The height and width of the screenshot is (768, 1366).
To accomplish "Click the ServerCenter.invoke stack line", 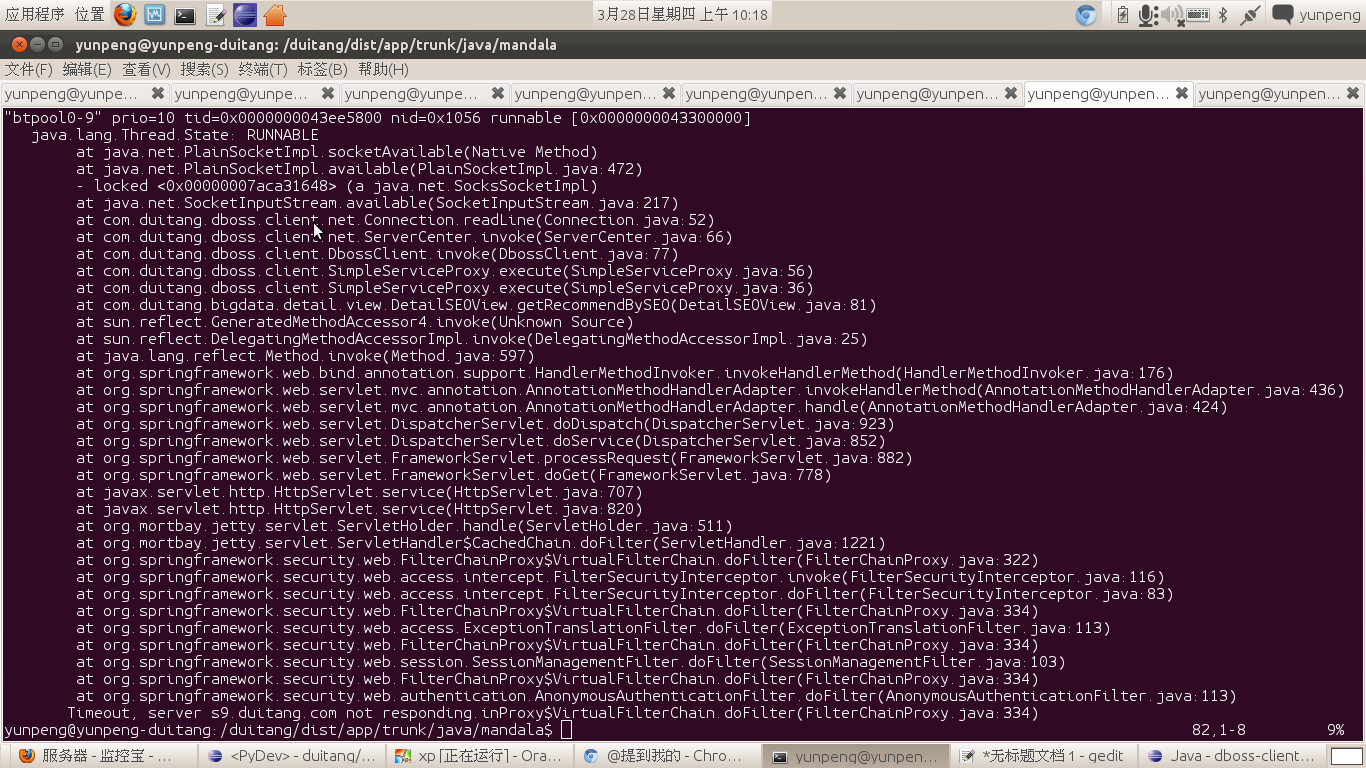I will pyautogui.click(x=404, y=237).
